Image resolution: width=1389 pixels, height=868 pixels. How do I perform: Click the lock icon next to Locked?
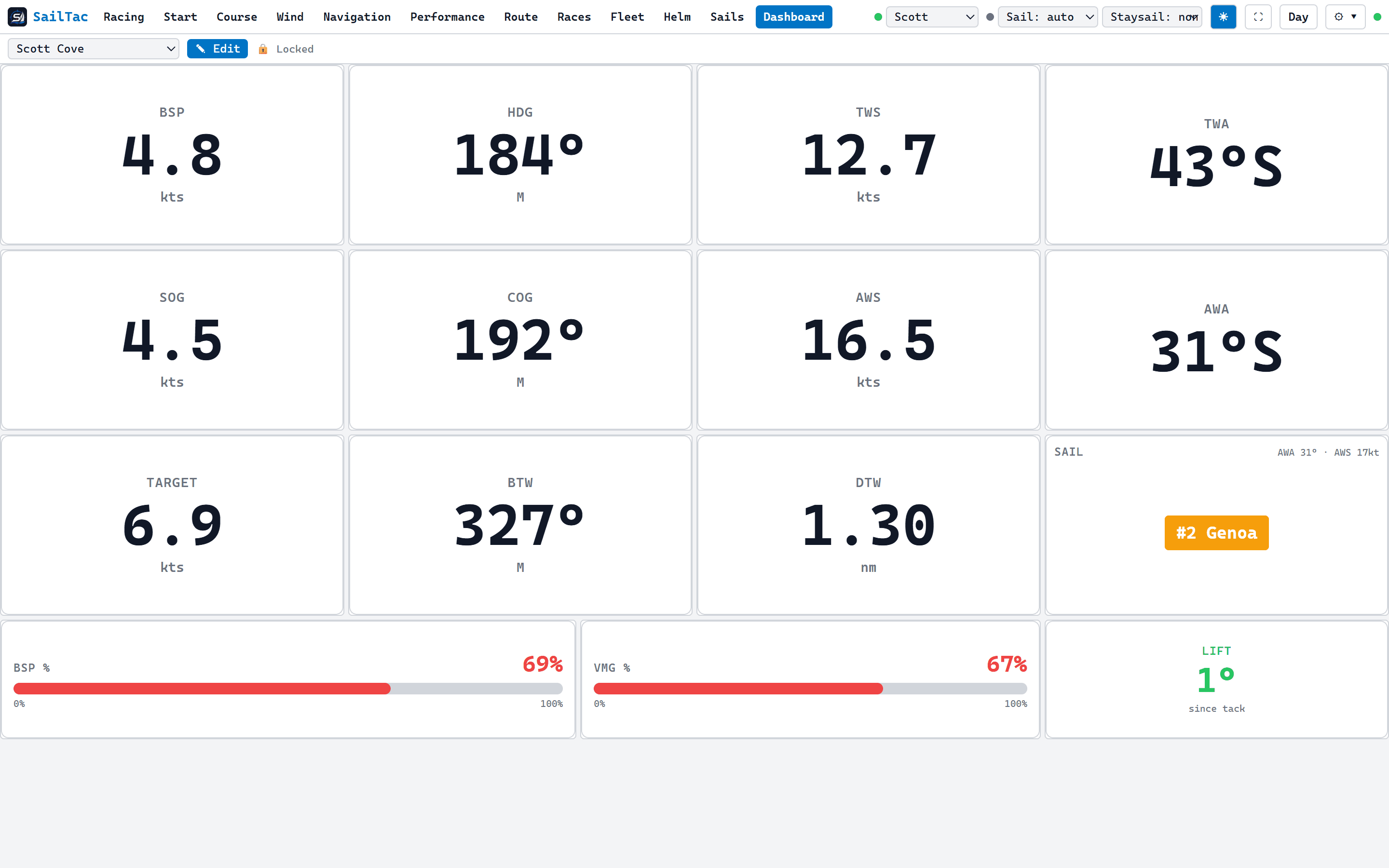[x=263, y=49]
